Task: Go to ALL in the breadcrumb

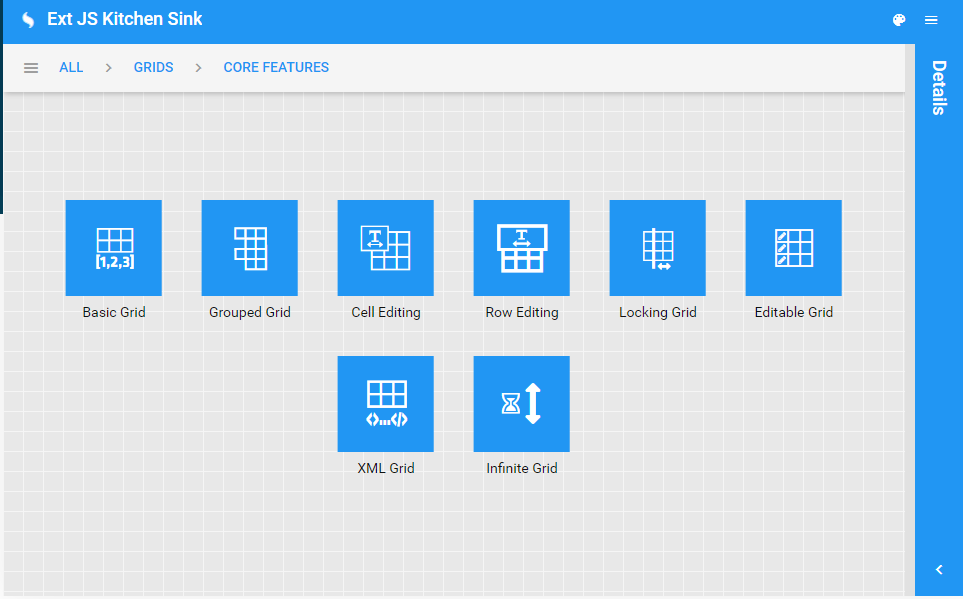Action: (x=71, y=68)
